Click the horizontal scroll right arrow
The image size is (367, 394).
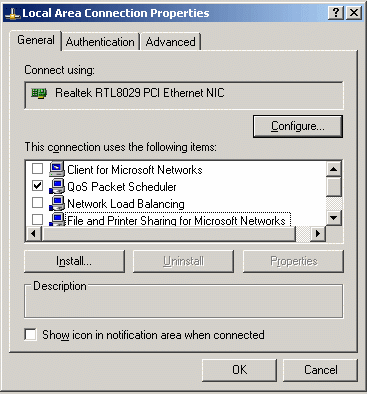[318, 234]
